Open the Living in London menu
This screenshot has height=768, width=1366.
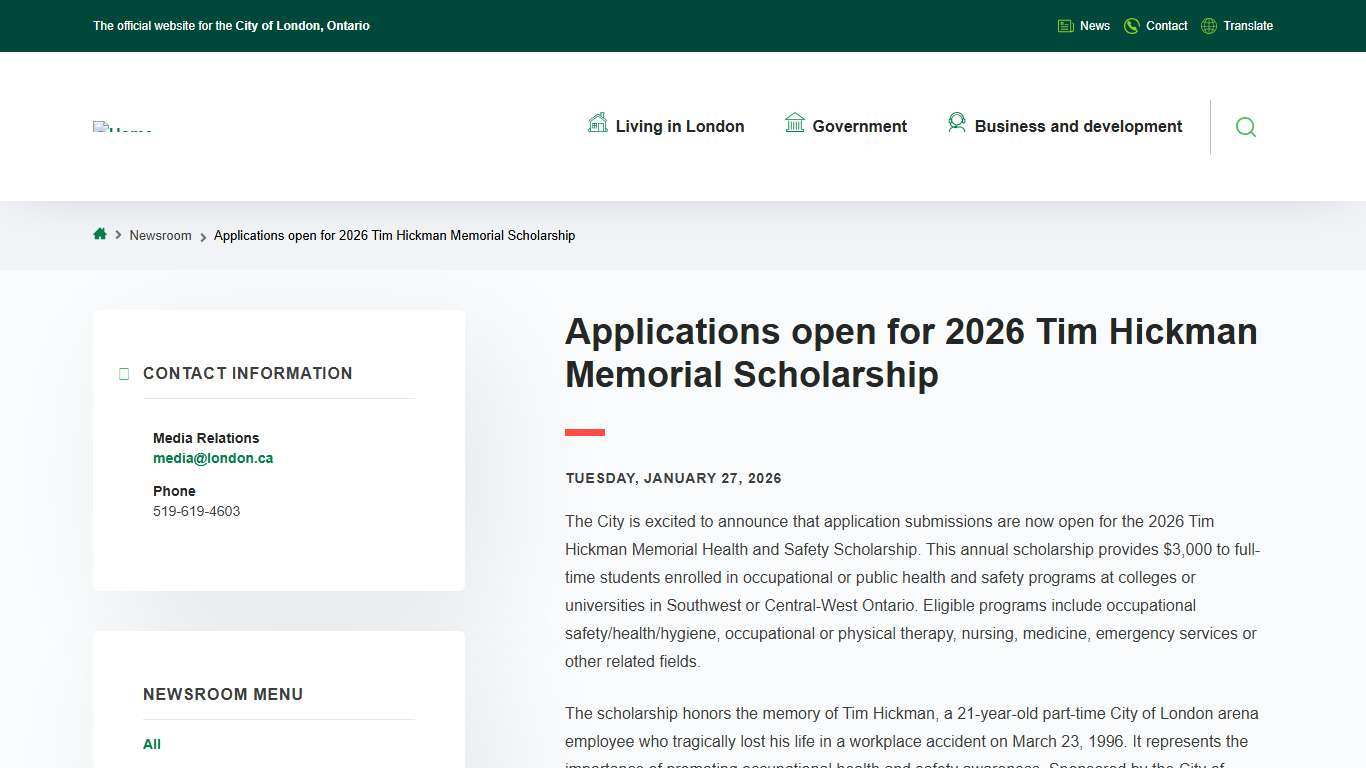point(680,126)
